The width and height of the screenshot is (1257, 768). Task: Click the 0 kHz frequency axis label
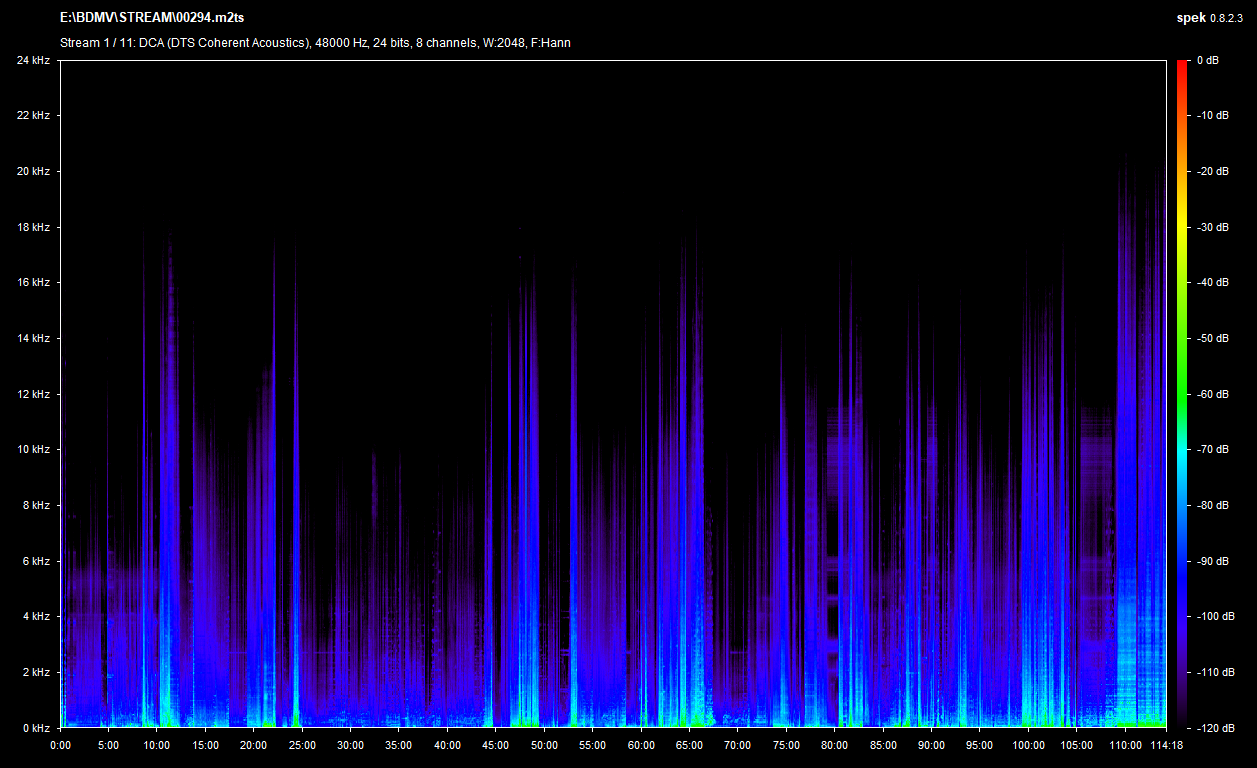pos(36,728)
